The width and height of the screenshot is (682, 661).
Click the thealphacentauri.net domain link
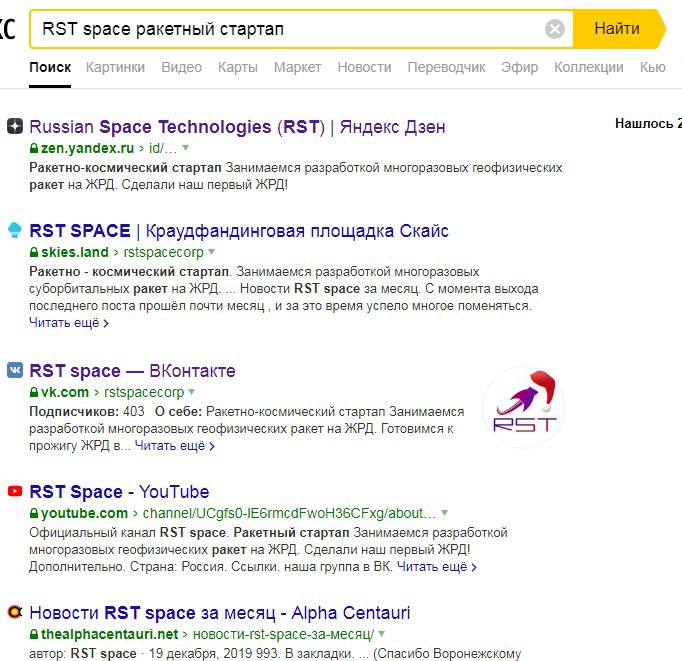pyautogui.click(x=110, y=634)
